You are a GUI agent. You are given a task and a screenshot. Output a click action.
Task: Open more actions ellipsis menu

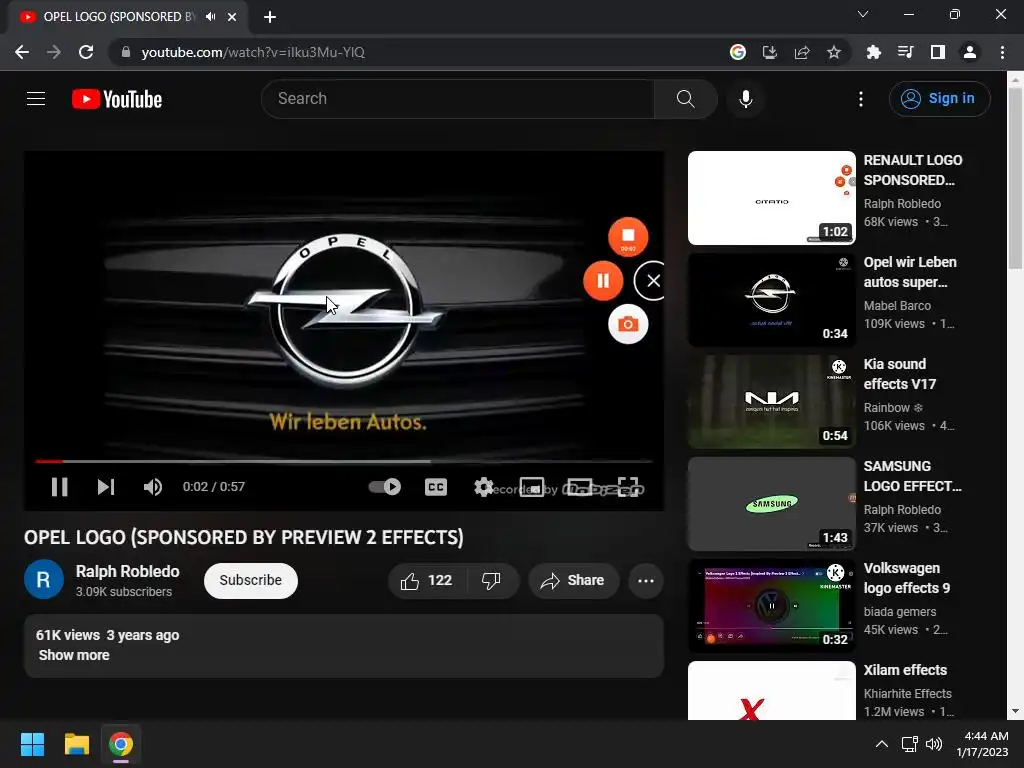[x=646, y=581]
